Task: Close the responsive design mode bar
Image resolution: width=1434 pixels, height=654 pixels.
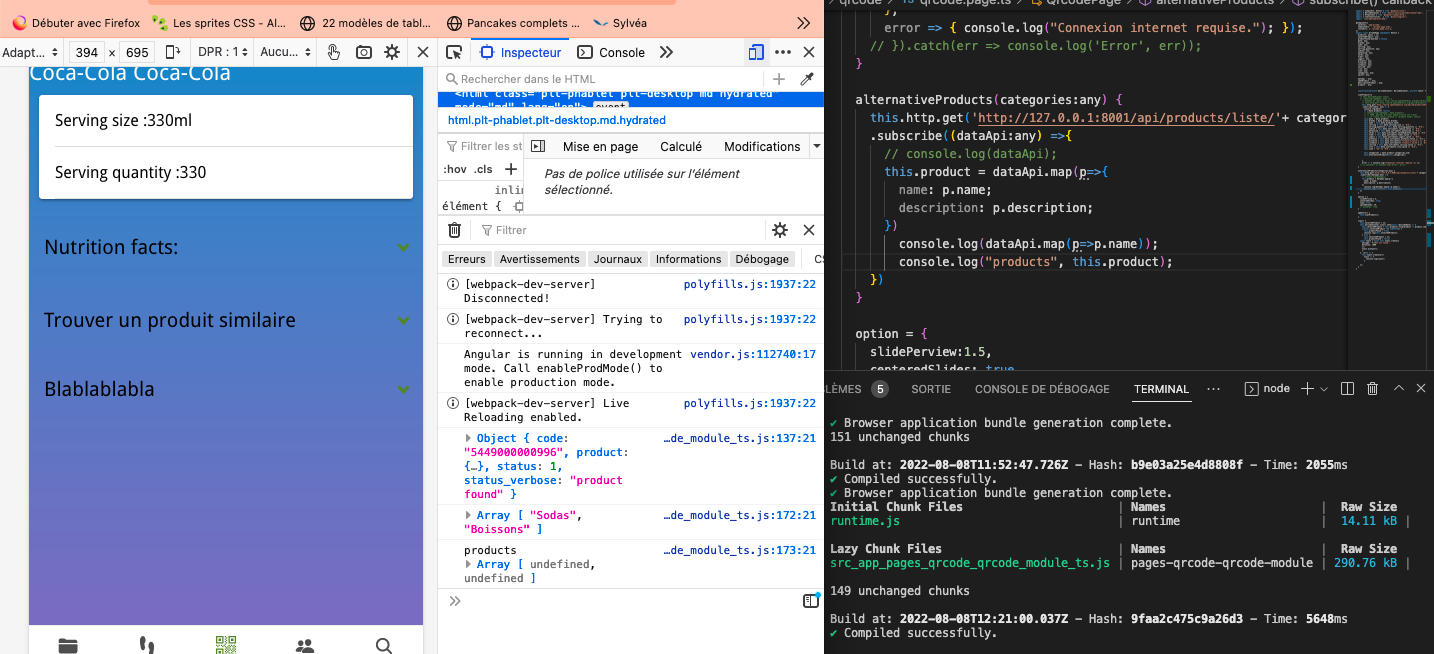Action: click(422, 52)
